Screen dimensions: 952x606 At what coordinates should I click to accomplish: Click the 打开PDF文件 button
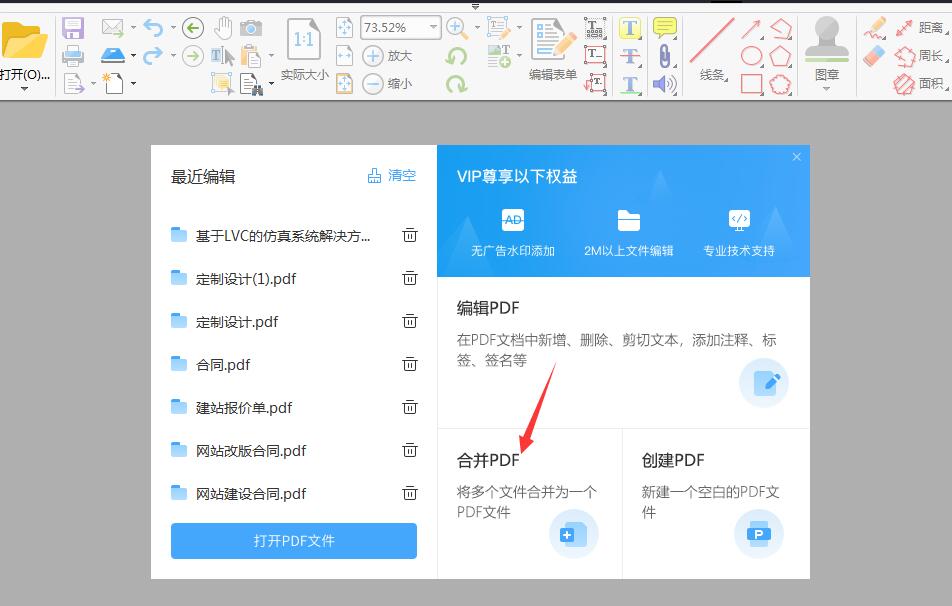[293, 541]
